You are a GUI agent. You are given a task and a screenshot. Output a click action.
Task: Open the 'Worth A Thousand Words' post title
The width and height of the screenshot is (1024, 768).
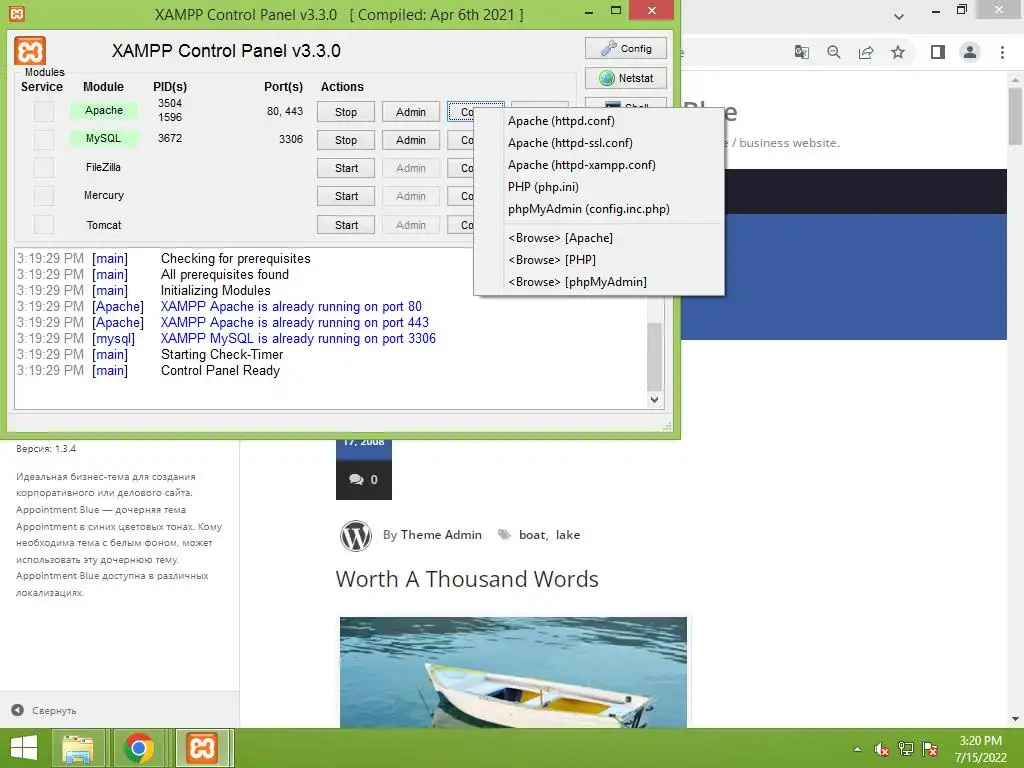click(x=467, y=579)
